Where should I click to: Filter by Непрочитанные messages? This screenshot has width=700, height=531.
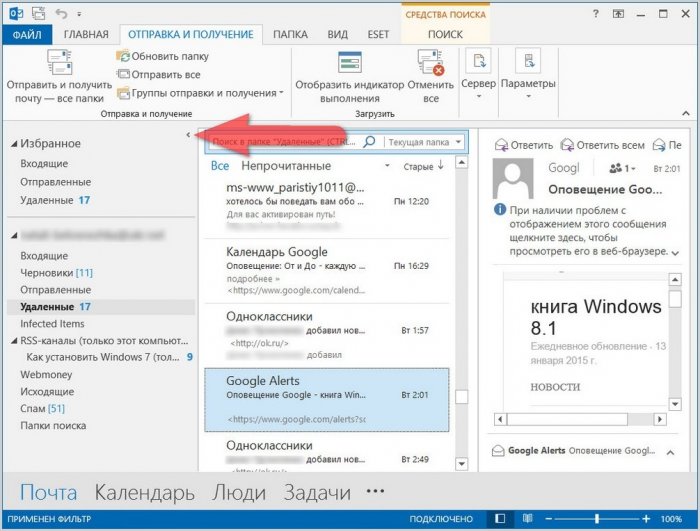coord(286,166)
